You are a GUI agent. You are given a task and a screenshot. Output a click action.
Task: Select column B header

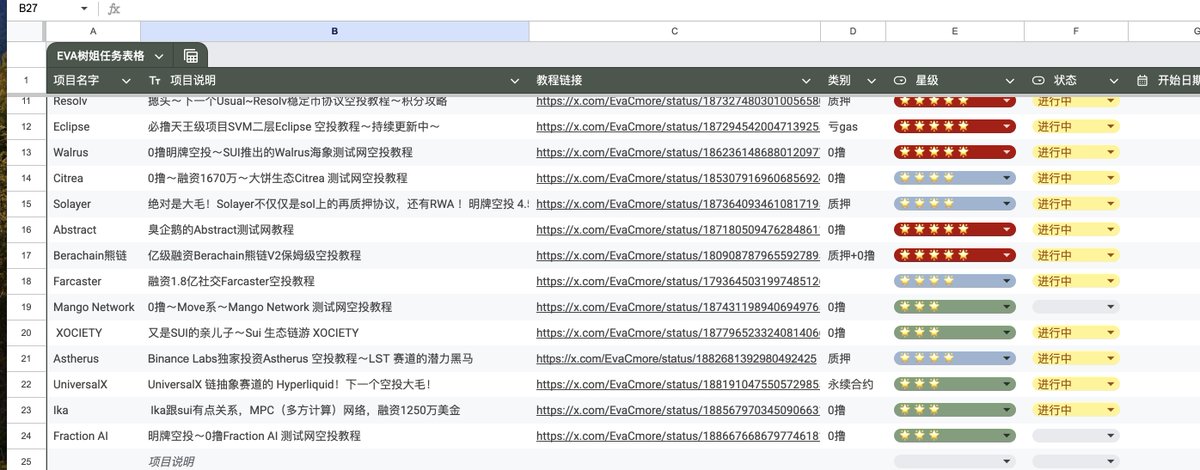(x=335, y=32)
